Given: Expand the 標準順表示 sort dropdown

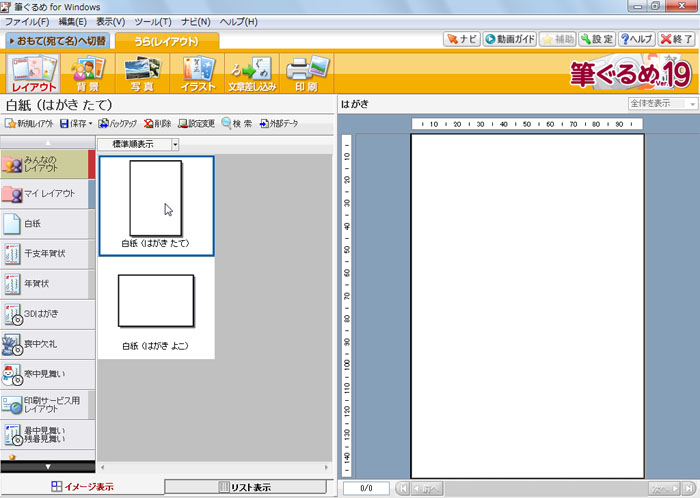Looking at the screenshot, I should point(175,145).
